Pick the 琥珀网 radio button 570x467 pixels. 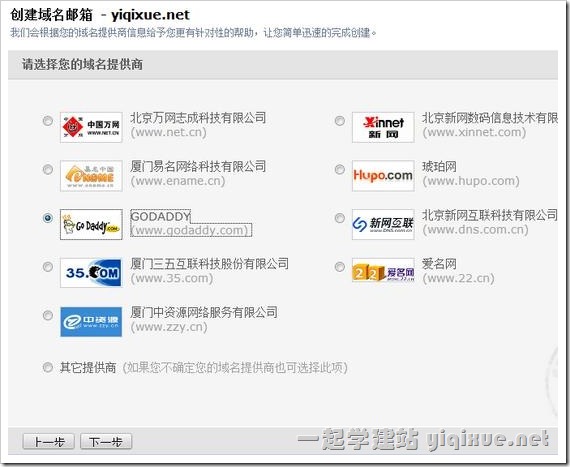click(x=340, y=169)
